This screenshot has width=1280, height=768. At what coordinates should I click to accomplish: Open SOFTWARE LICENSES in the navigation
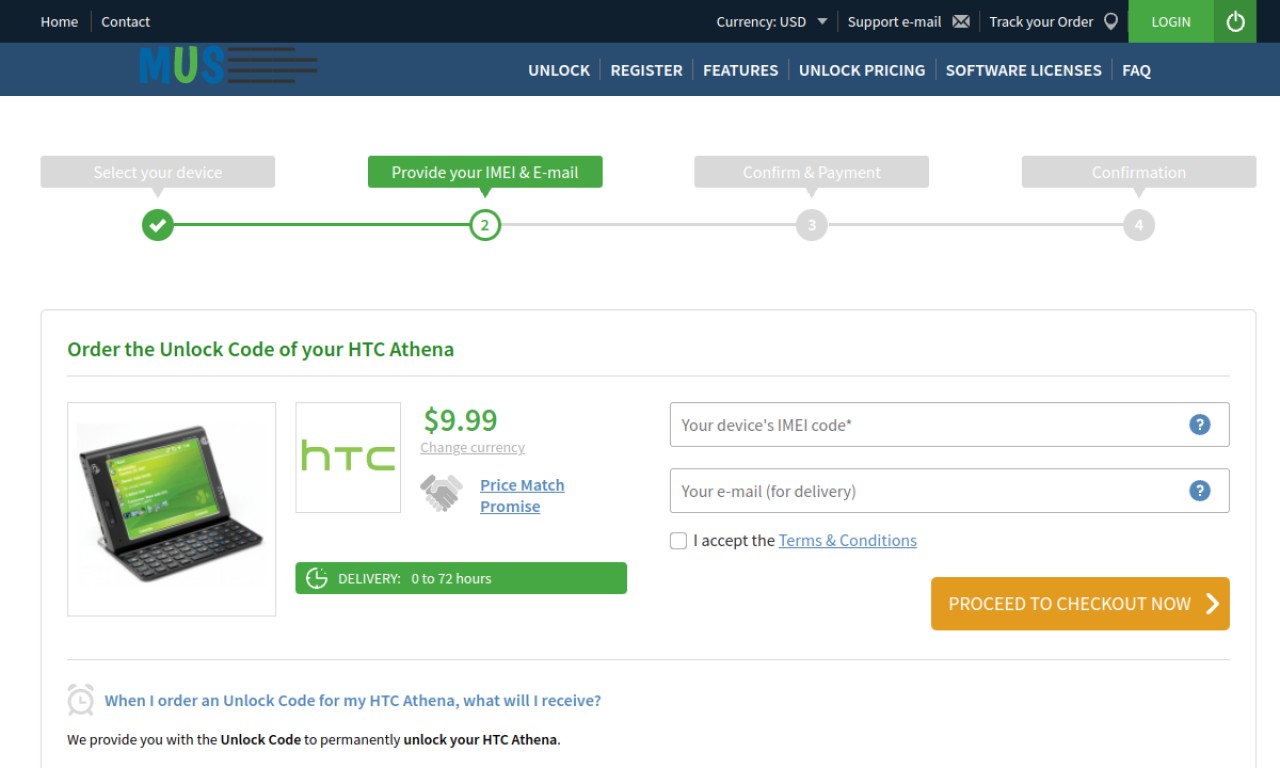[1023, 70]
